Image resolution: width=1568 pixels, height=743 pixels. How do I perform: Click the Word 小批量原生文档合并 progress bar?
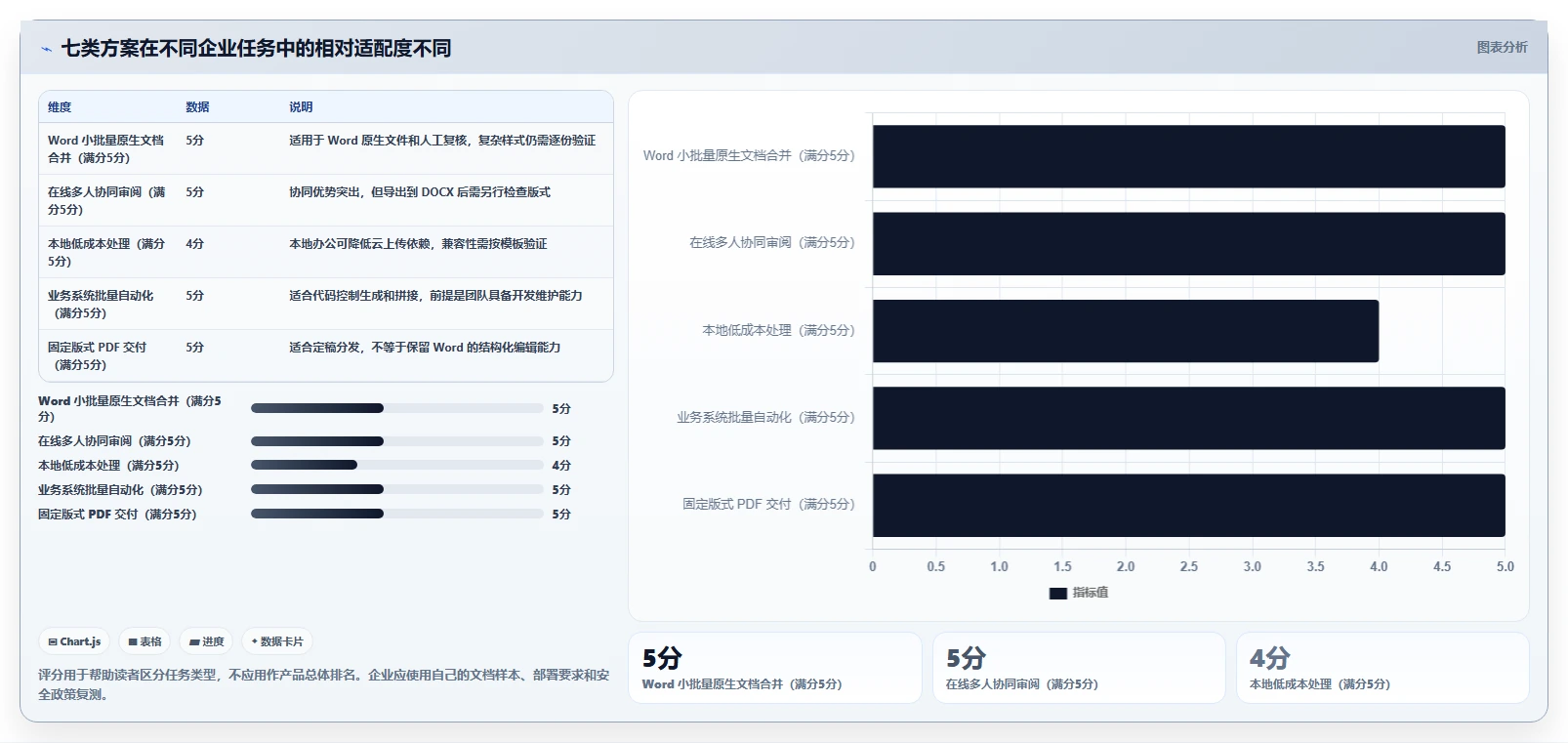point(396,408)
